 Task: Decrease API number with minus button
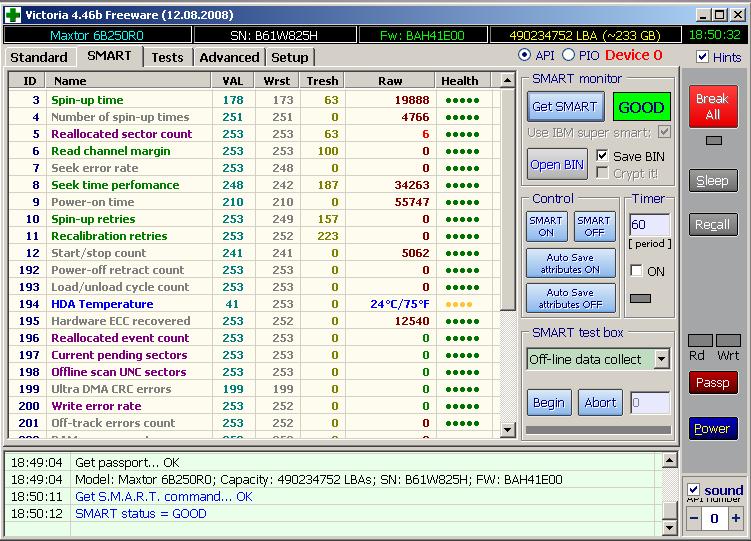[x=694, y=518]
